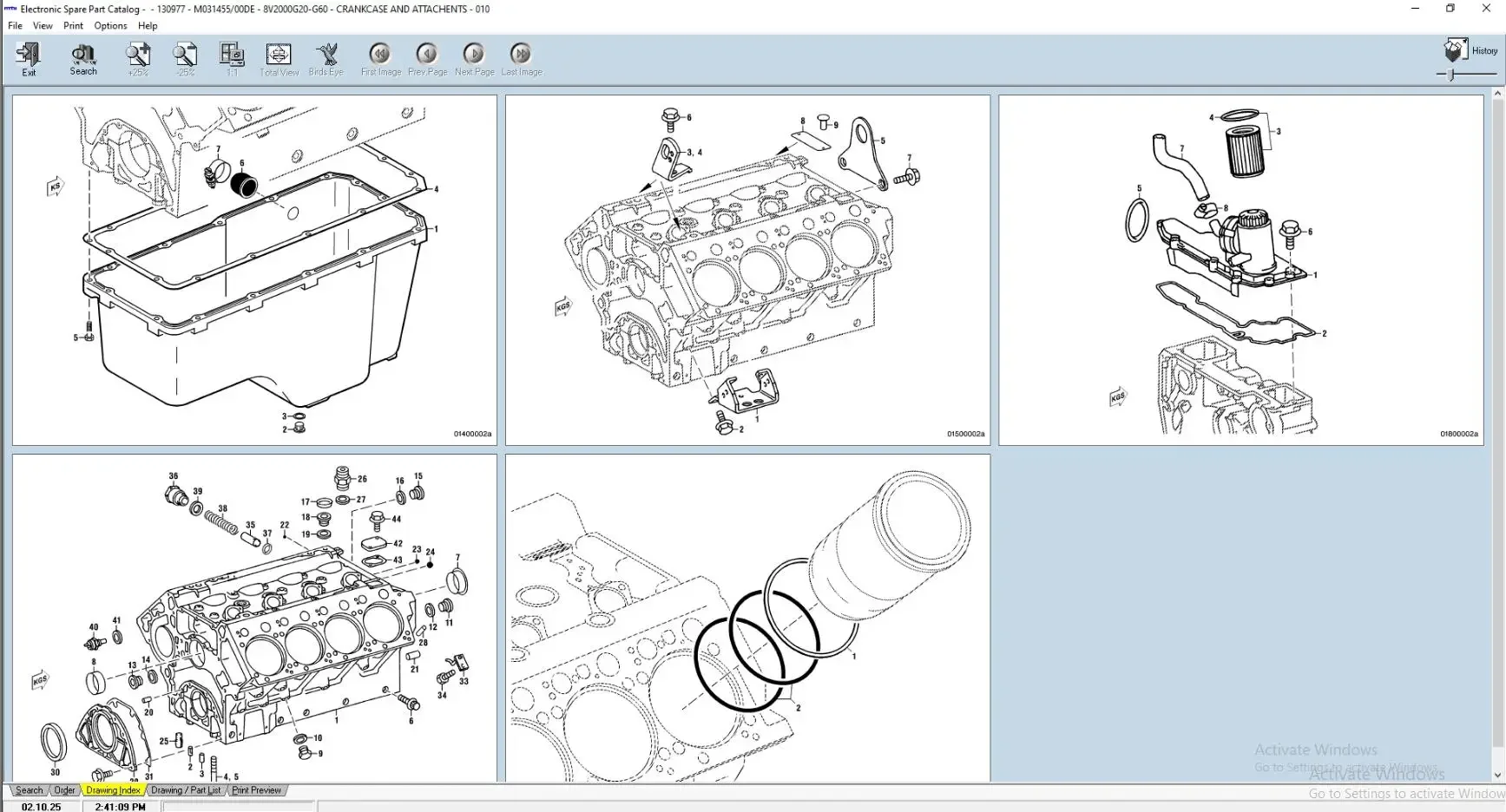The width and height of the screenshot is (1506, 812).
Task: Switch to the Drawing / Part List tab
Action: 186,790
